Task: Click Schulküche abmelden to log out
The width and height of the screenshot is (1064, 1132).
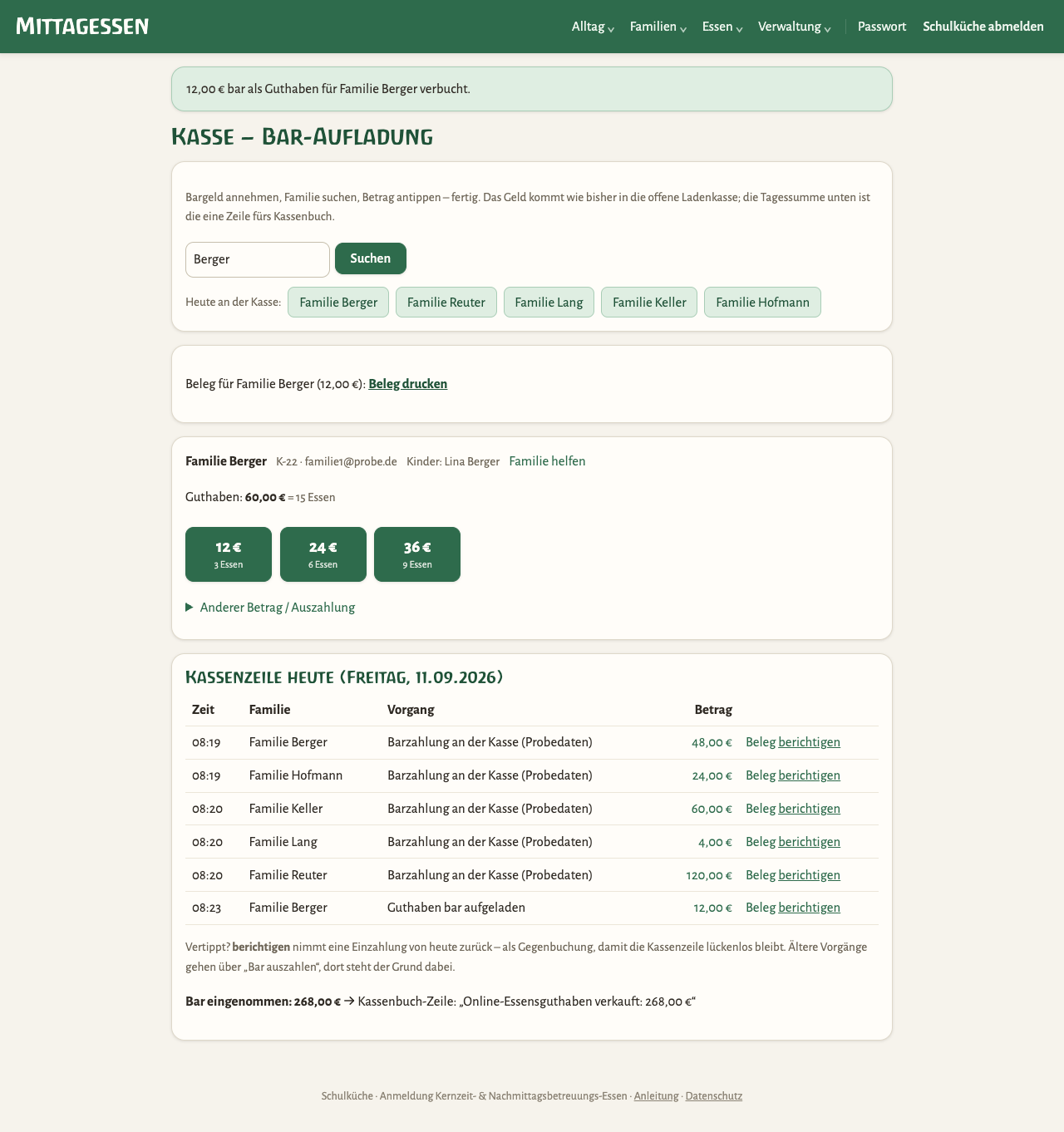Action: click(983, 27)
